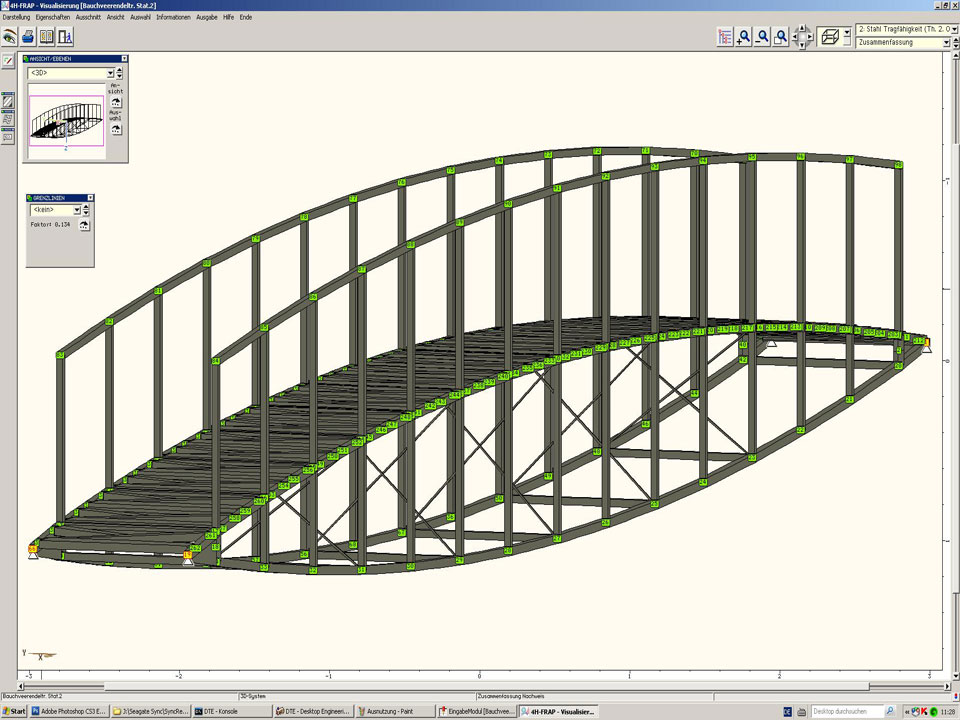Open the Eigenschaften menu
Viewport: 960px width, 720px height.
(x=52, y=18)
